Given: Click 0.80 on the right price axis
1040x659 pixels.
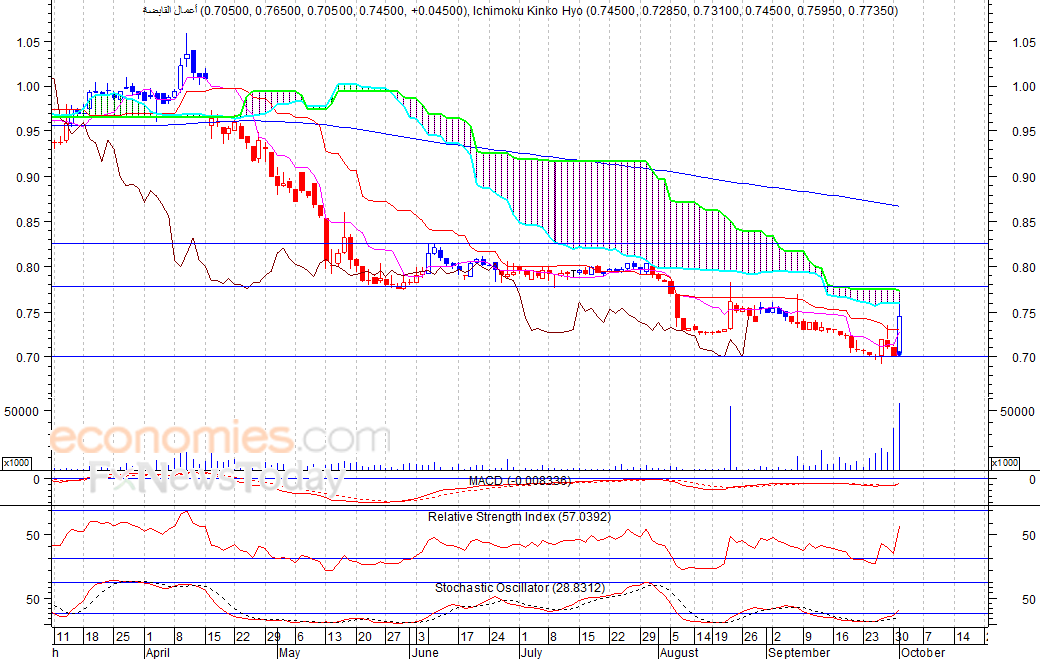Looking at the screenshot, I should (x=1023, y=267).
